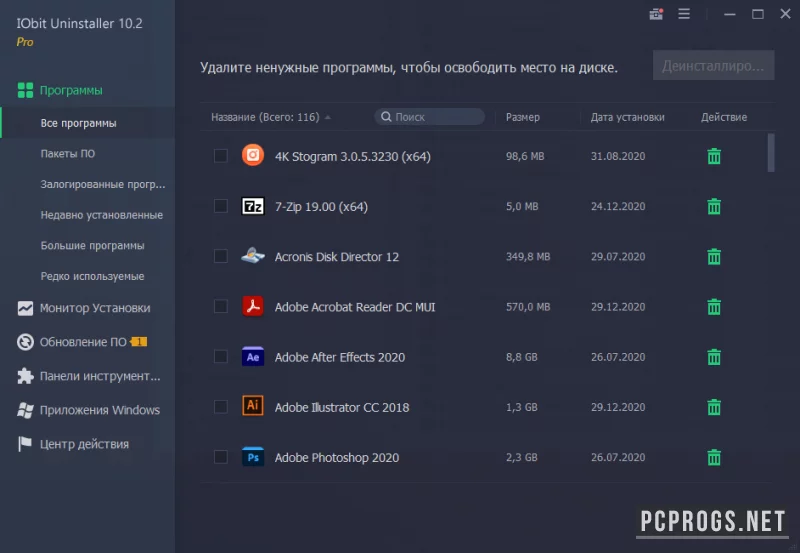This screenshot has width=800, height=553.
Task: Click trash icon for Adobe Illustrator CC 2018
Action: [x=714, y=407]
